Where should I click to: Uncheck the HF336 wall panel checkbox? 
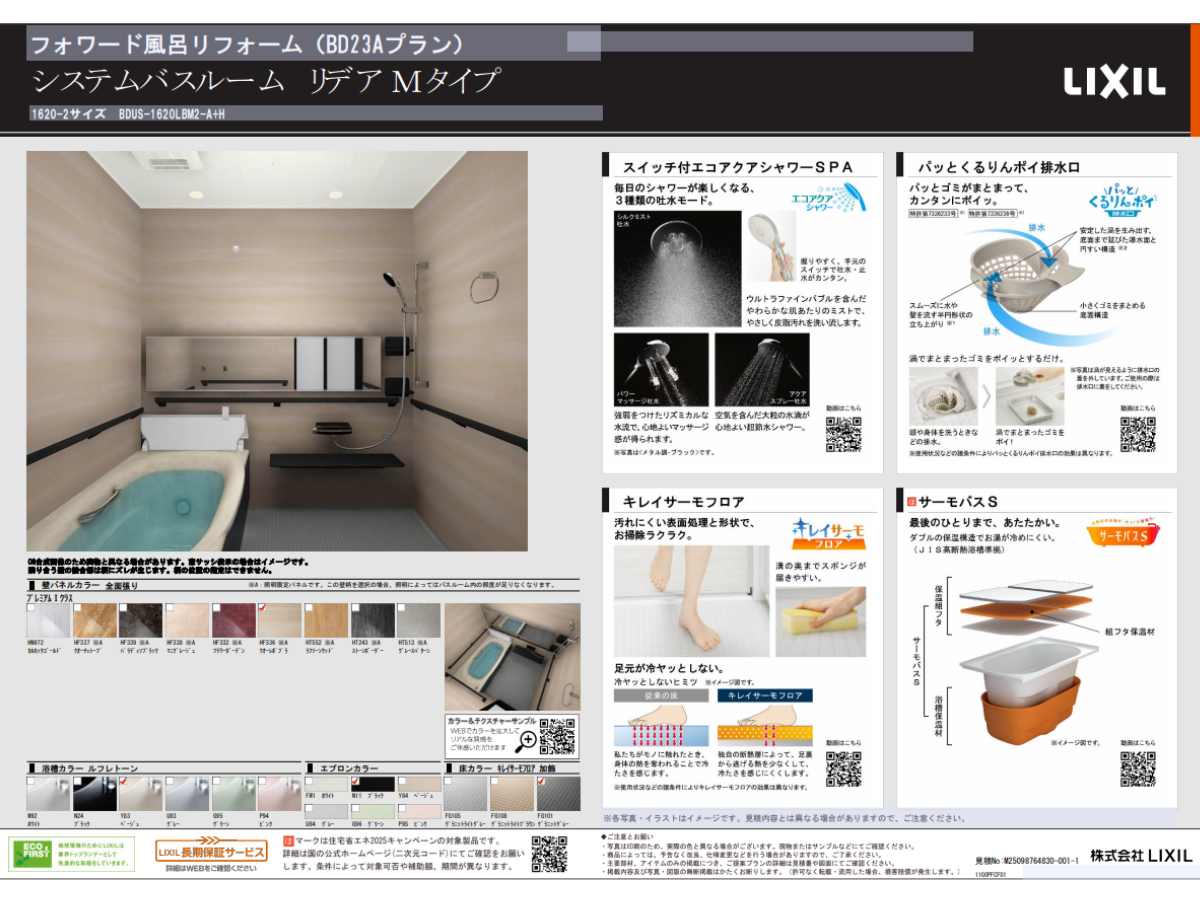tap(264, 607)
